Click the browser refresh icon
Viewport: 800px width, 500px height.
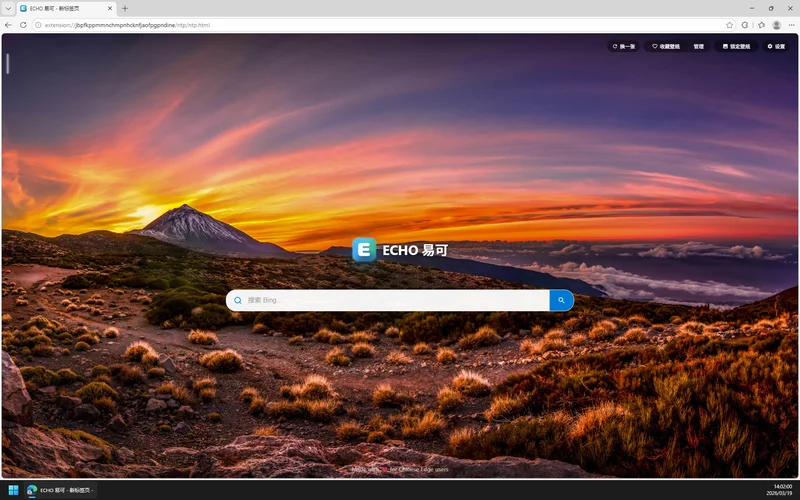[23, 25]
